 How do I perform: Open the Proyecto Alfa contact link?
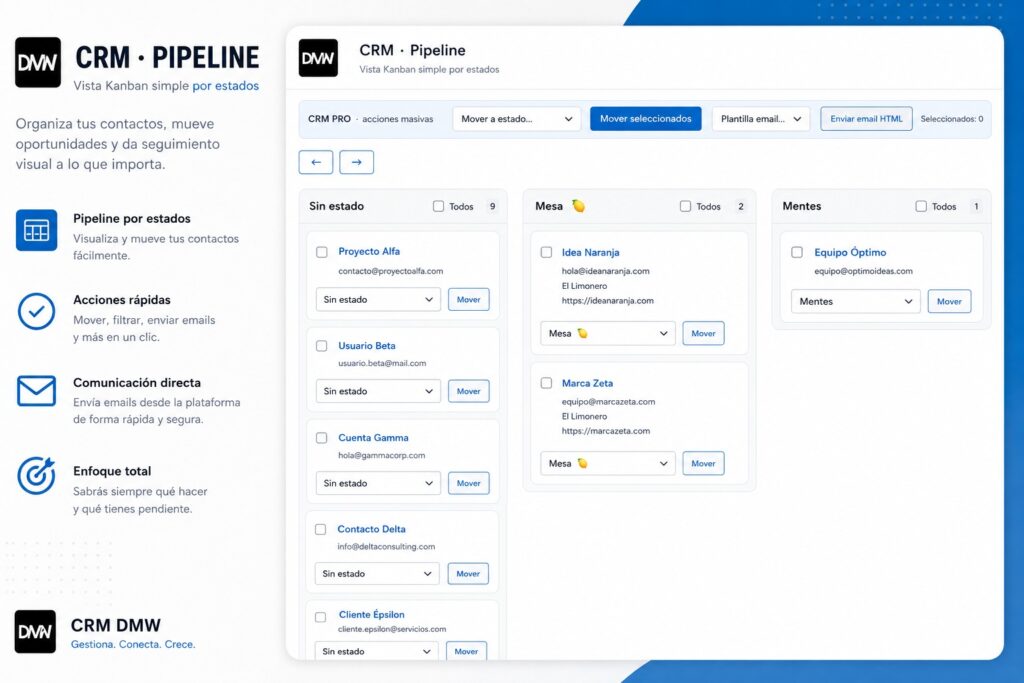click(x=369, y=251)
